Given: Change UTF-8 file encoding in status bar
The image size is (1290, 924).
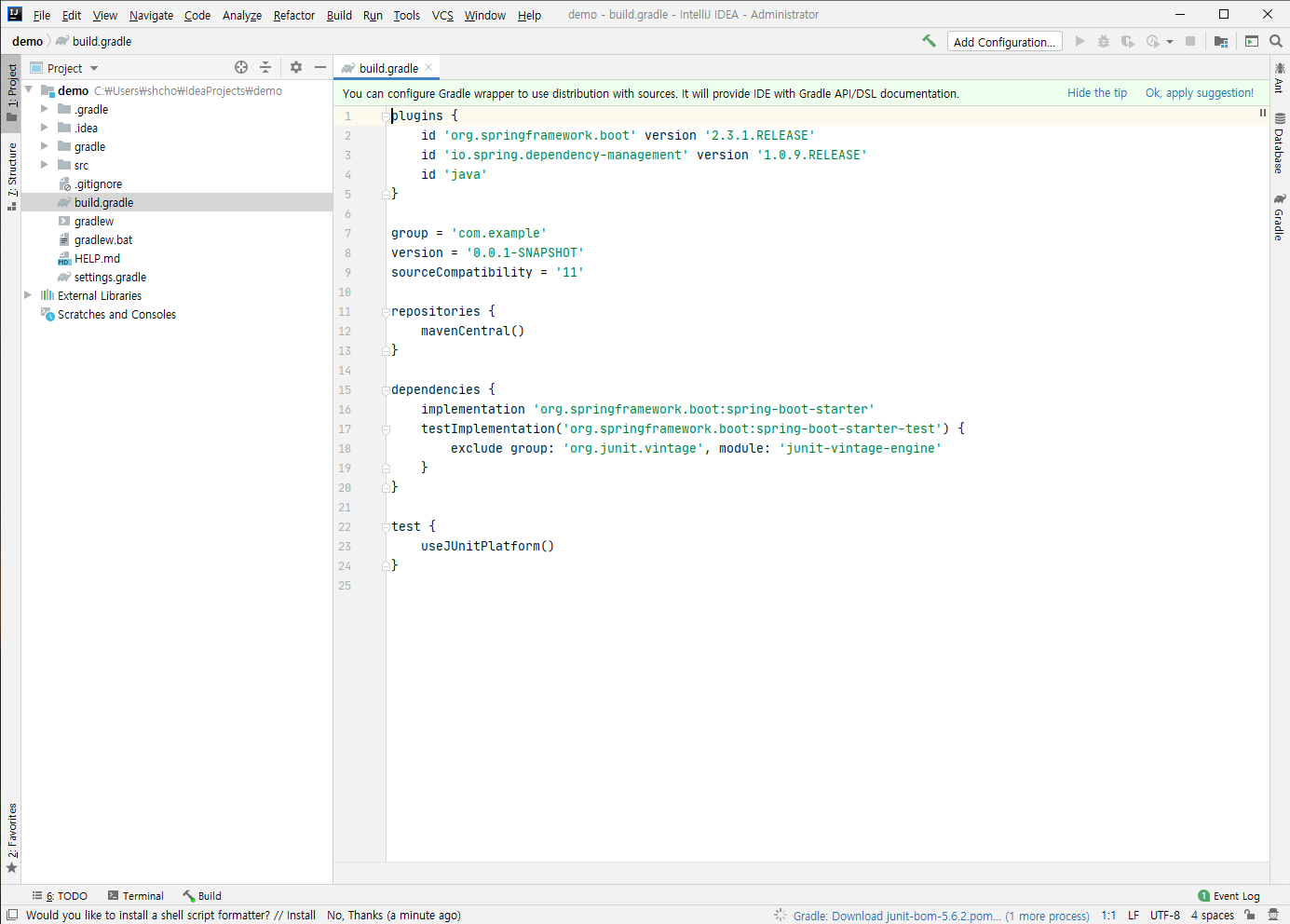Looking at the screenshot, I should 1165,916.
